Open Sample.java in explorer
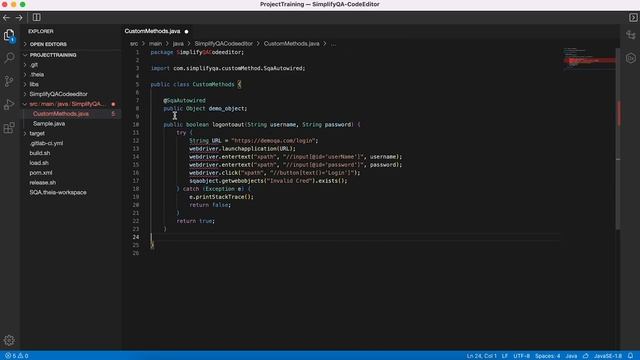Screen dimensions: 640x360 tap(49, 124)
